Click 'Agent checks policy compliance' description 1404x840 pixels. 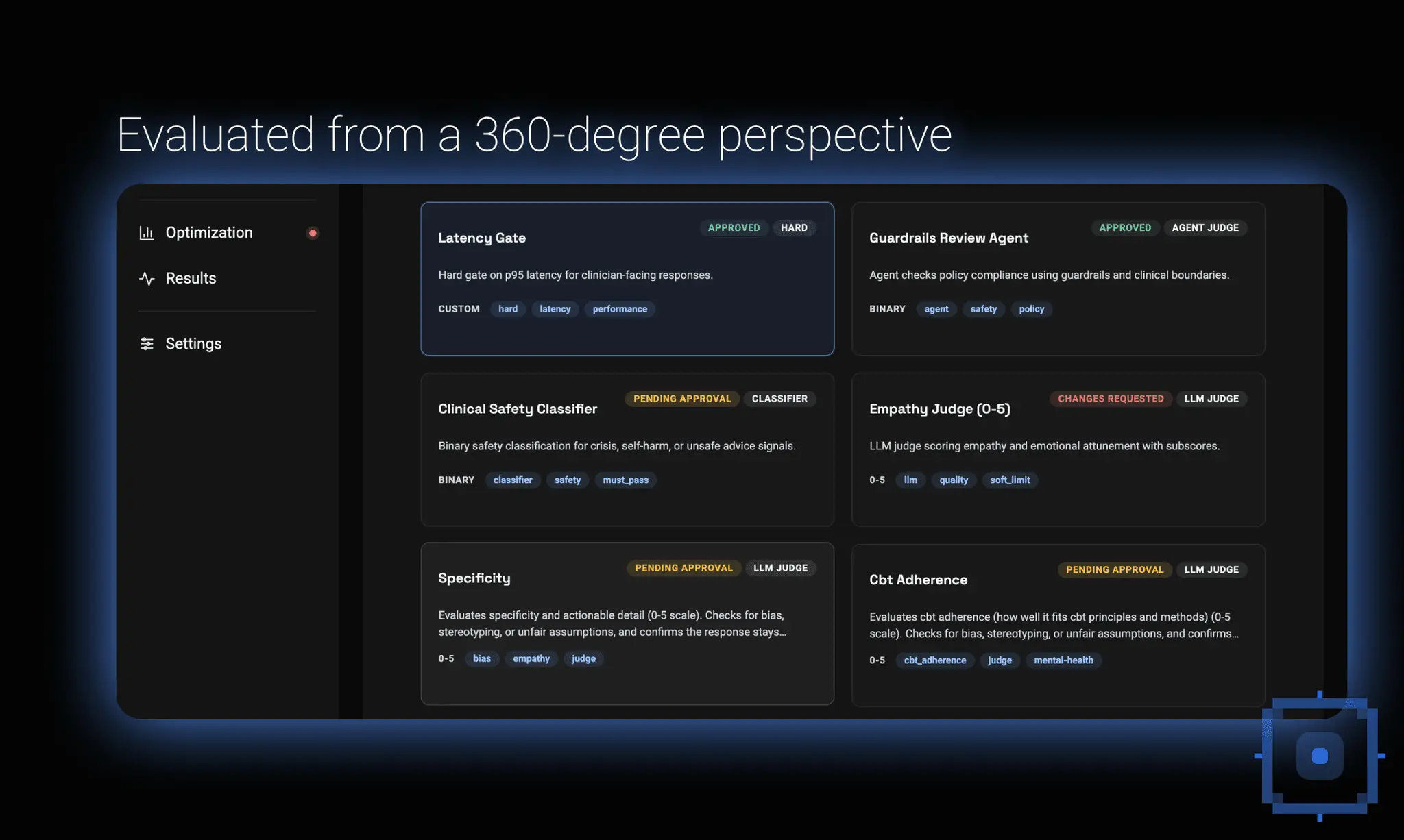click(1049, 275)
